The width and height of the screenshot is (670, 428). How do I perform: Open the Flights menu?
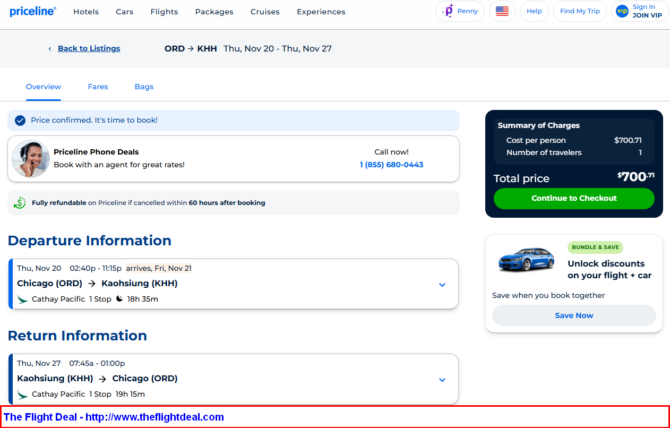[x=164, y=12]
